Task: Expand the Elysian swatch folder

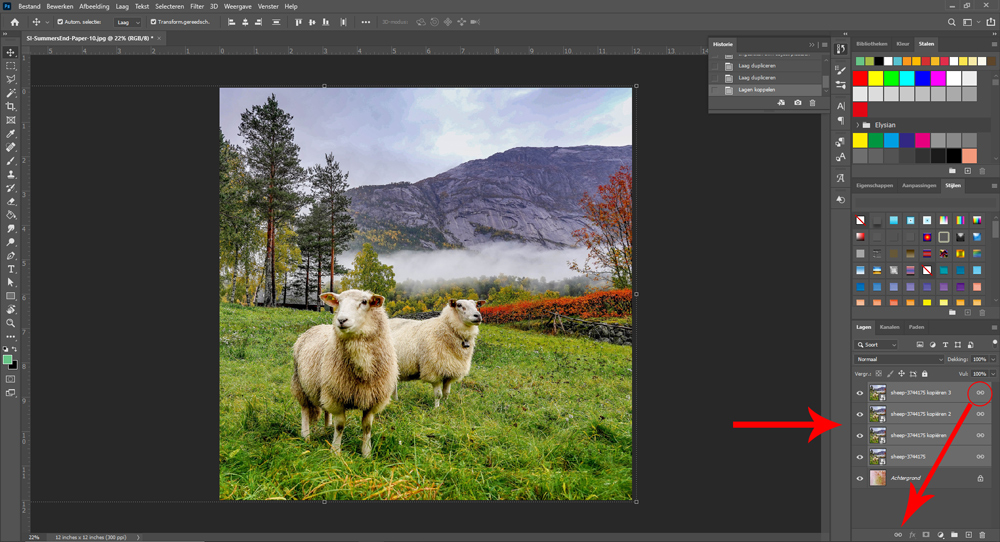Action: point(858,125)
